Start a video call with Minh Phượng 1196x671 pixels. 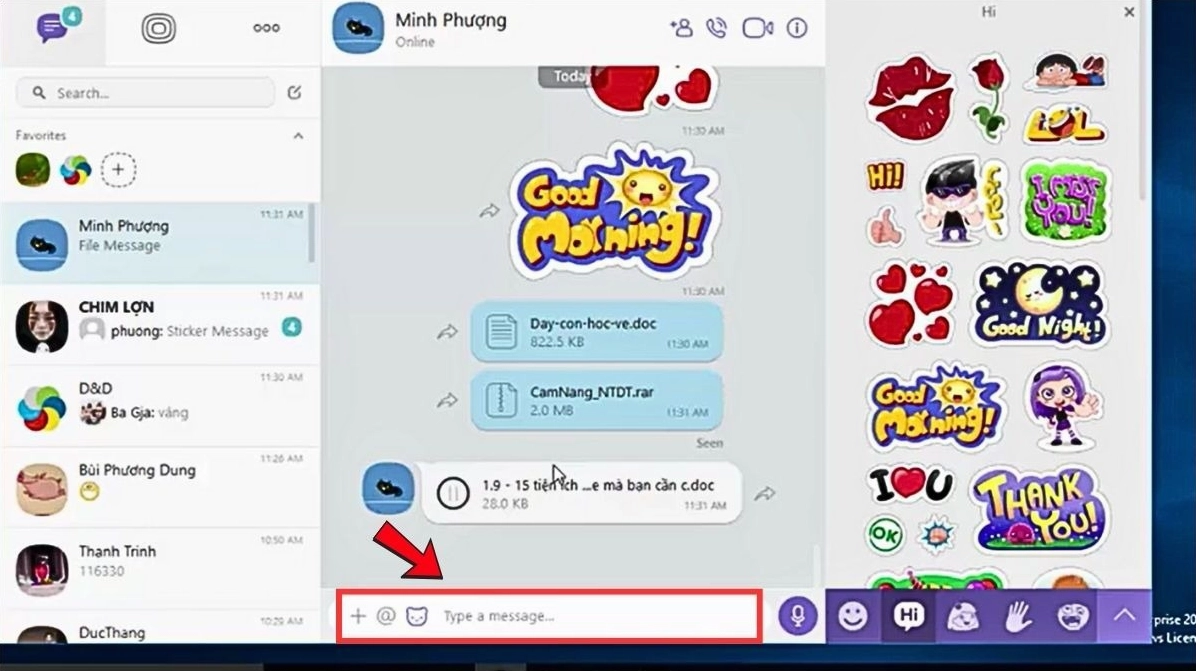point(757,27)
